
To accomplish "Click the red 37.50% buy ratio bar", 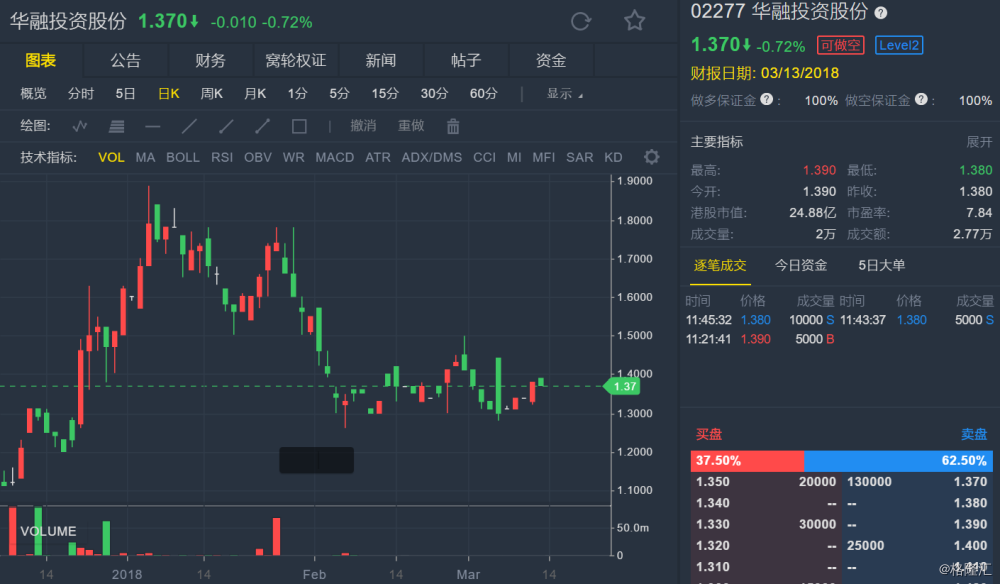I will click(x=747, y=460).
